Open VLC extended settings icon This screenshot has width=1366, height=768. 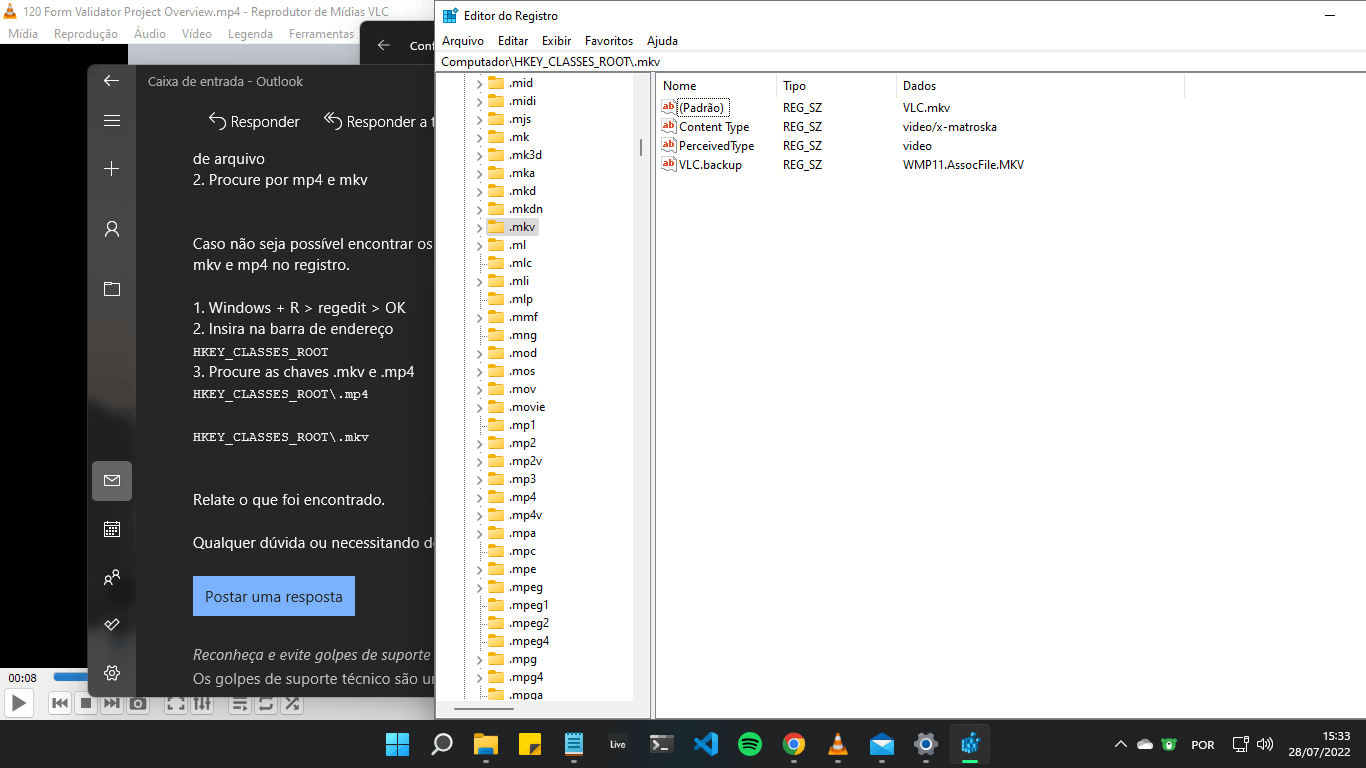tap(202, 704)
